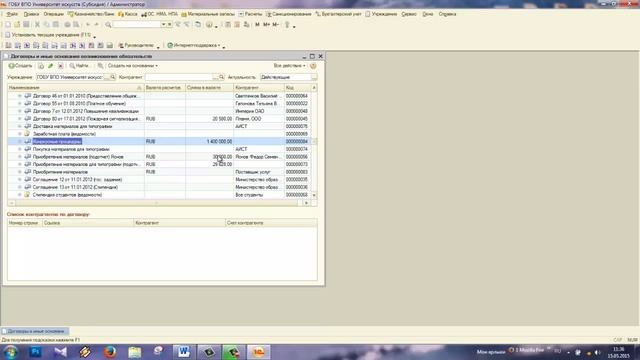Open the Расчеты menu

pos(250,14)
